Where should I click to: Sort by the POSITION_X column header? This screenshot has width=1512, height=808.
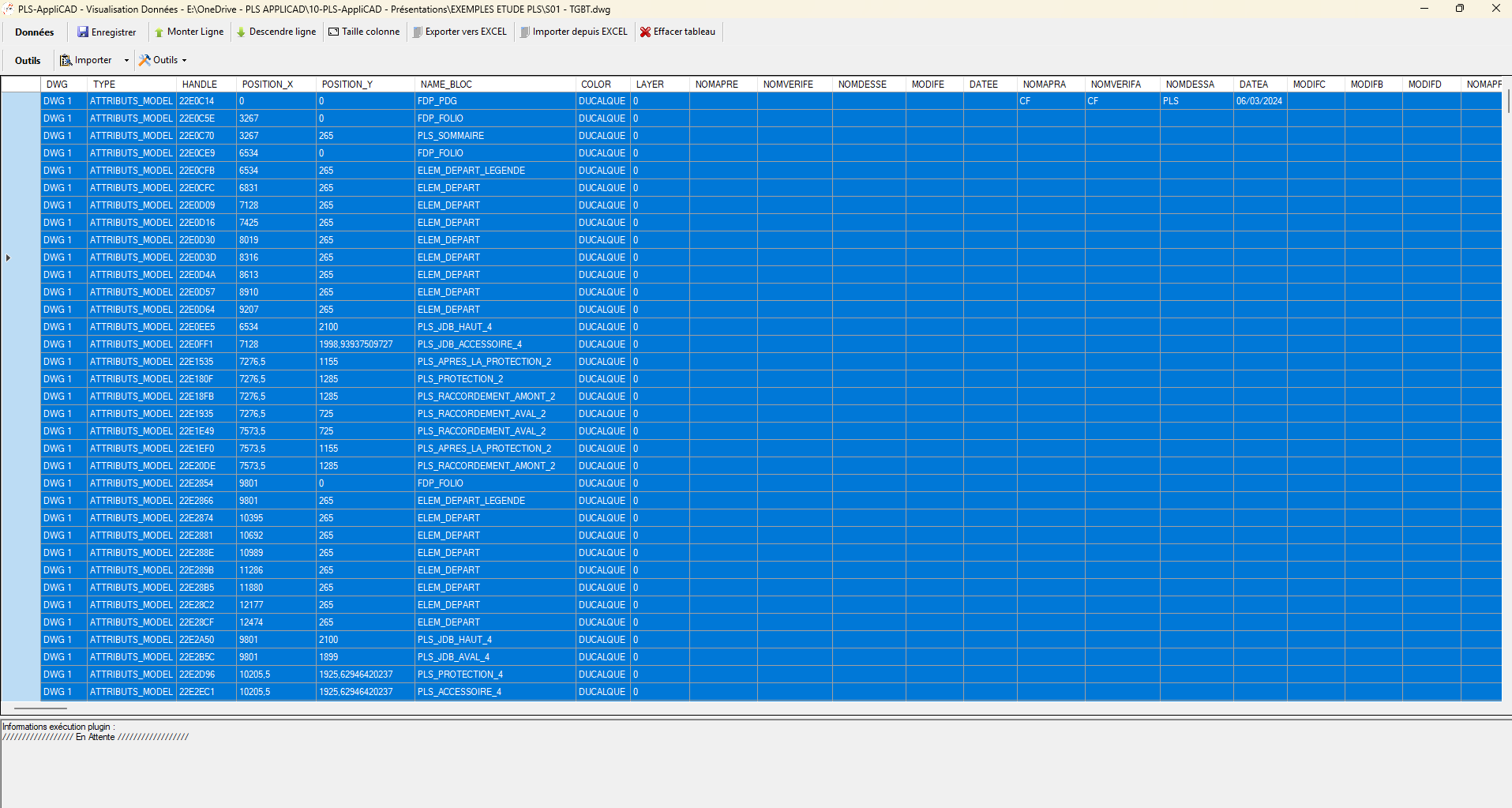coord(268,84)
